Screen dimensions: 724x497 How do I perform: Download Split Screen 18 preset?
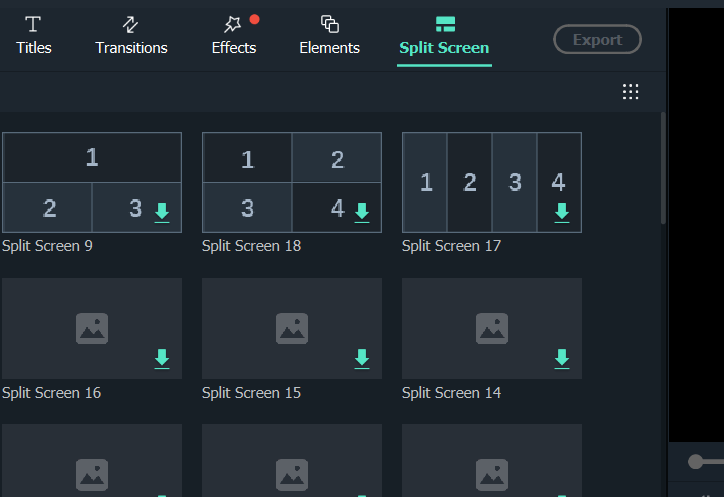(x=362, y=212)
